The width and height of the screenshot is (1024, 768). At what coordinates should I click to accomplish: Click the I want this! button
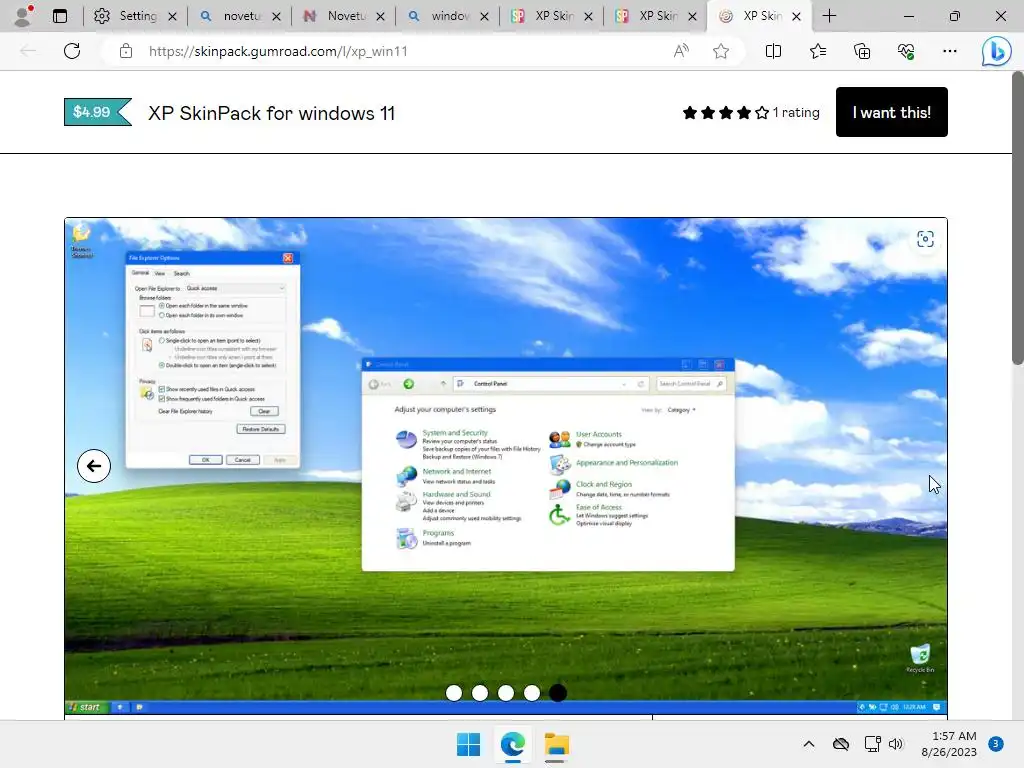[x=891, y=112]
